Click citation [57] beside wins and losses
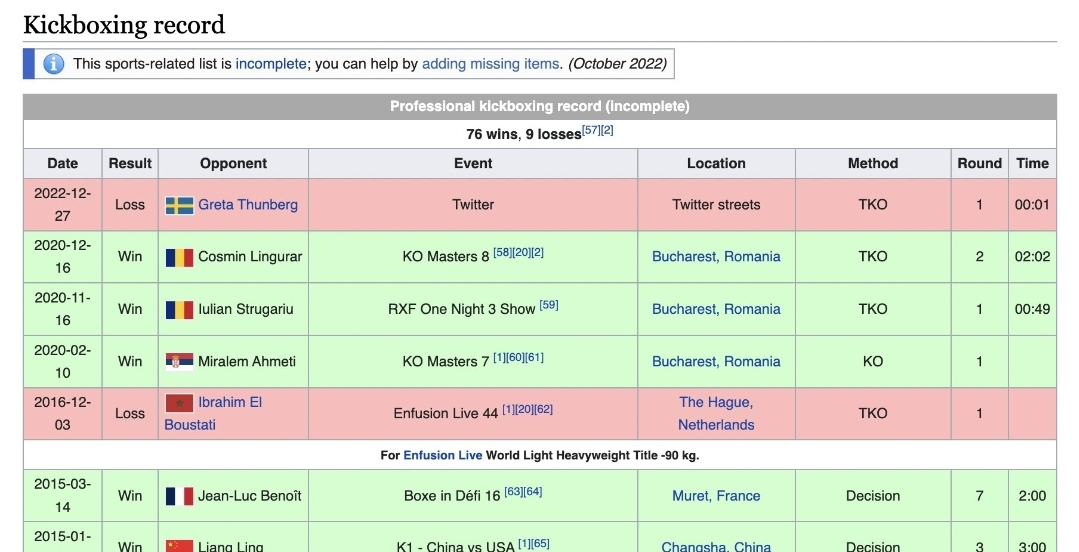The image size is (1079, 552). (591, 130)
